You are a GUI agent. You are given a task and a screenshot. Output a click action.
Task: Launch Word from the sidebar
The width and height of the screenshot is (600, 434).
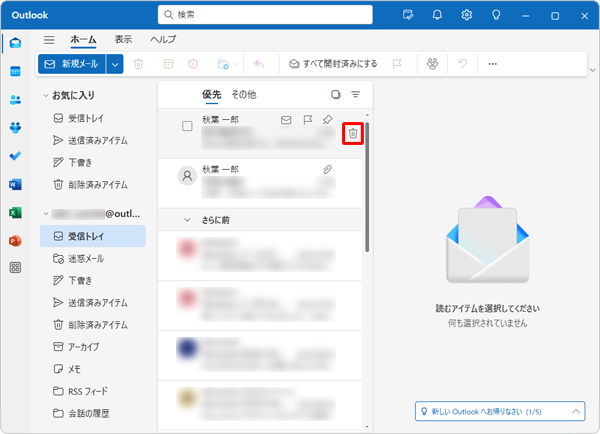[x=15, y=184]
